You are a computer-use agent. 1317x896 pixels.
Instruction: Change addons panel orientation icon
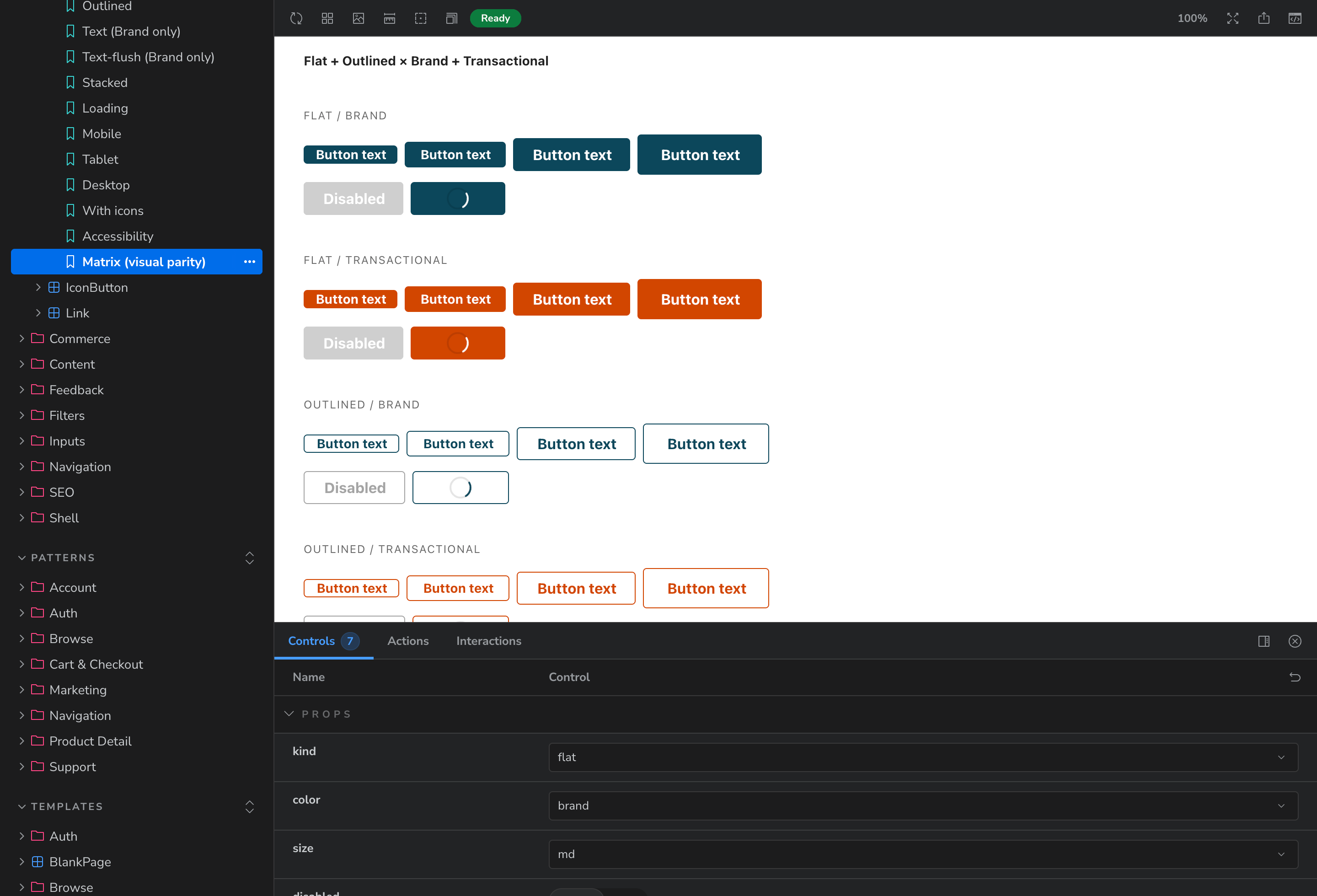1264,641
